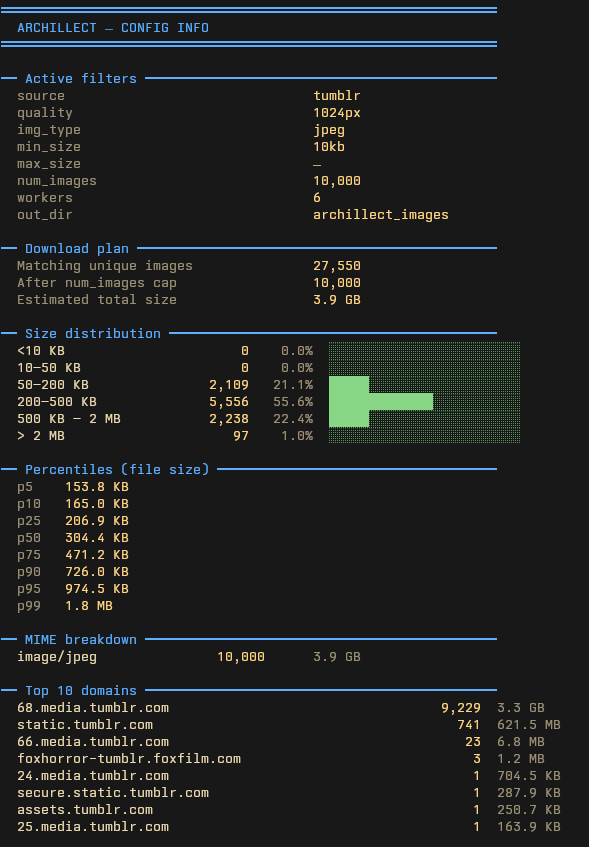This screenshot has height=847, width=589.
Task: Click the 704.5 KB size value
Action: pos(528,776)
